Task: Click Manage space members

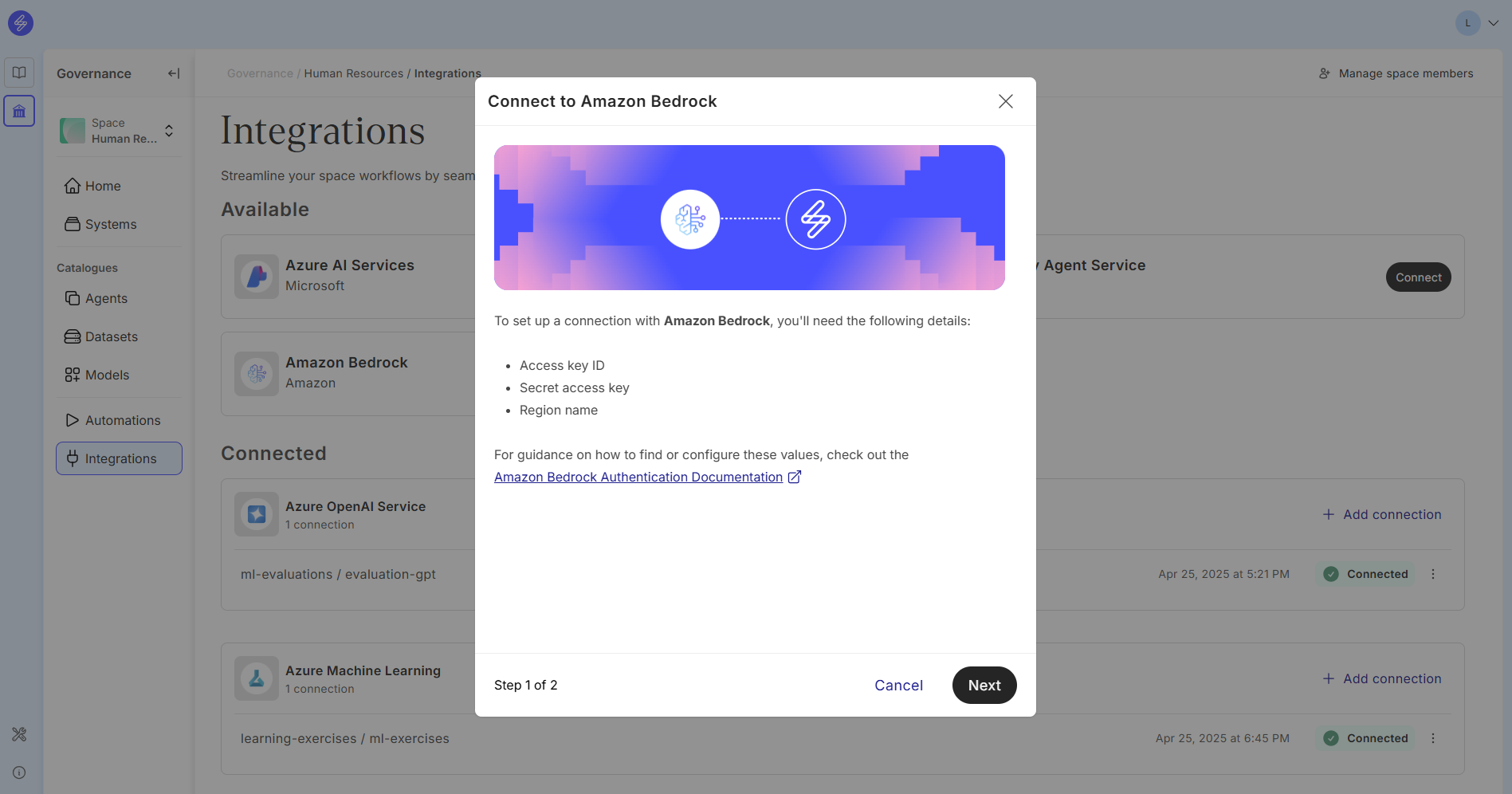Action: pos(1396,73)
